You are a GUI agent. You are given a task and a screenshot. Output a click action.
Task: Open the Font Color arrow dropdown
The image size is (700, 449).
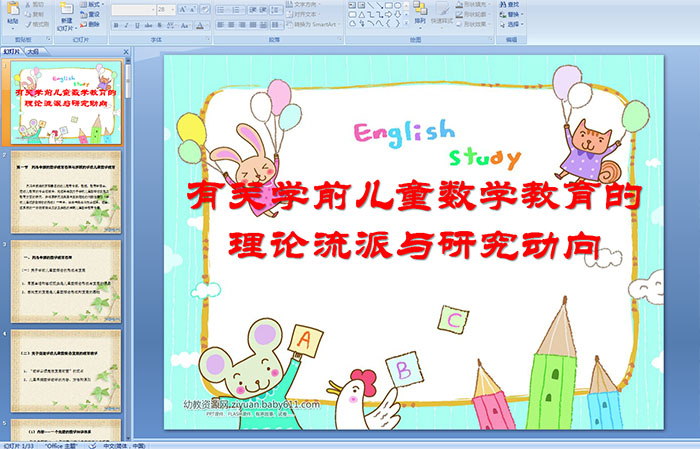[x=207, y=25]
